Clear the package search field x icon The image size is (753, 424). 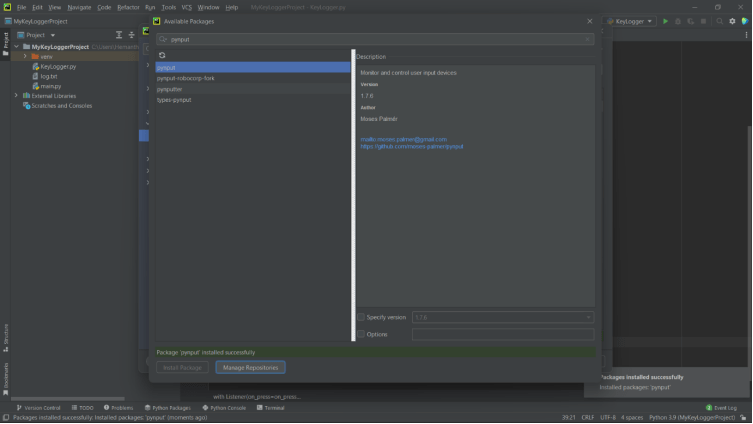tap(587, 39)
